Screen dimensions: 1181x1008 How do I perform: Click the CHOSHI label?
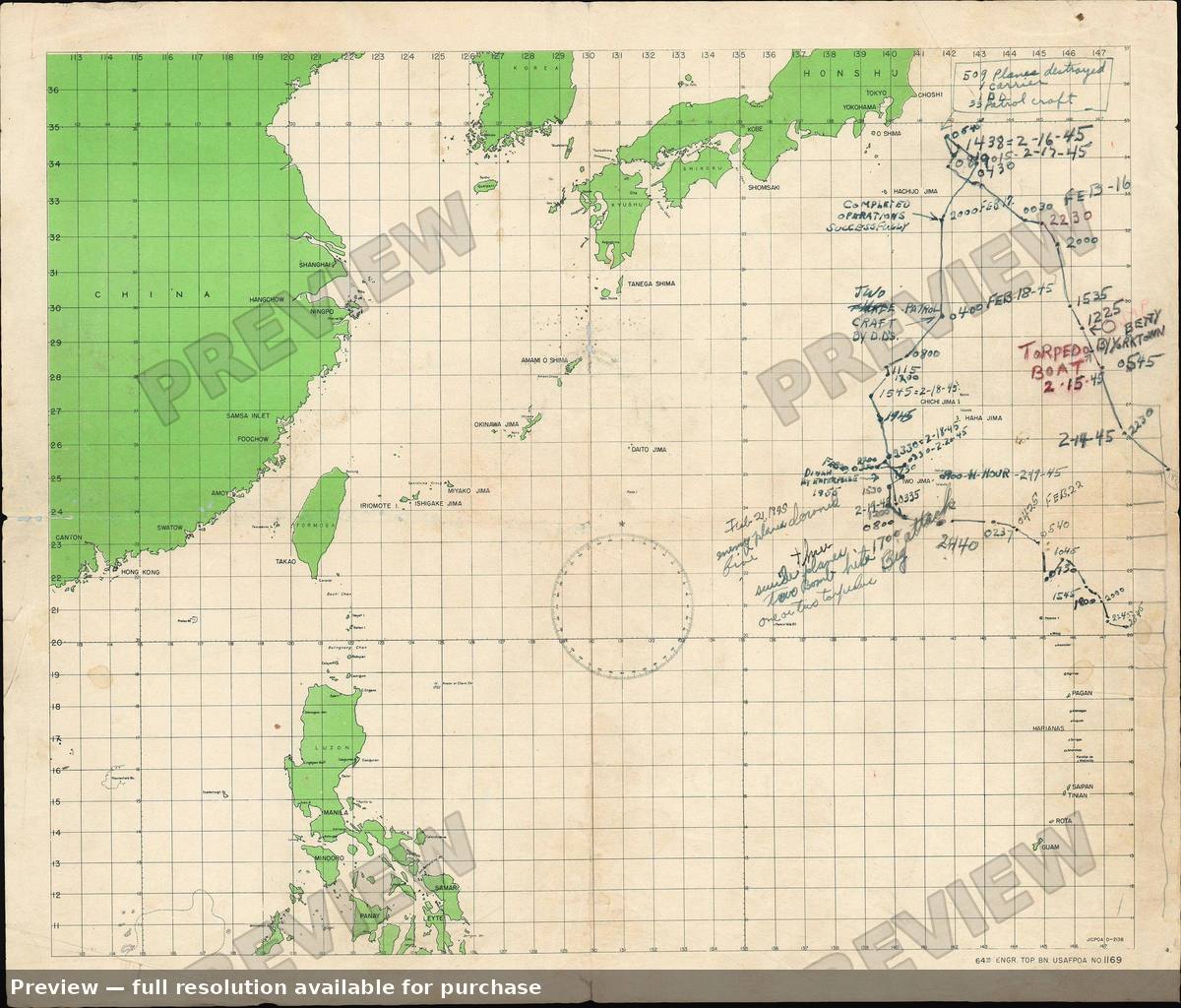click(x=930, y=95)
